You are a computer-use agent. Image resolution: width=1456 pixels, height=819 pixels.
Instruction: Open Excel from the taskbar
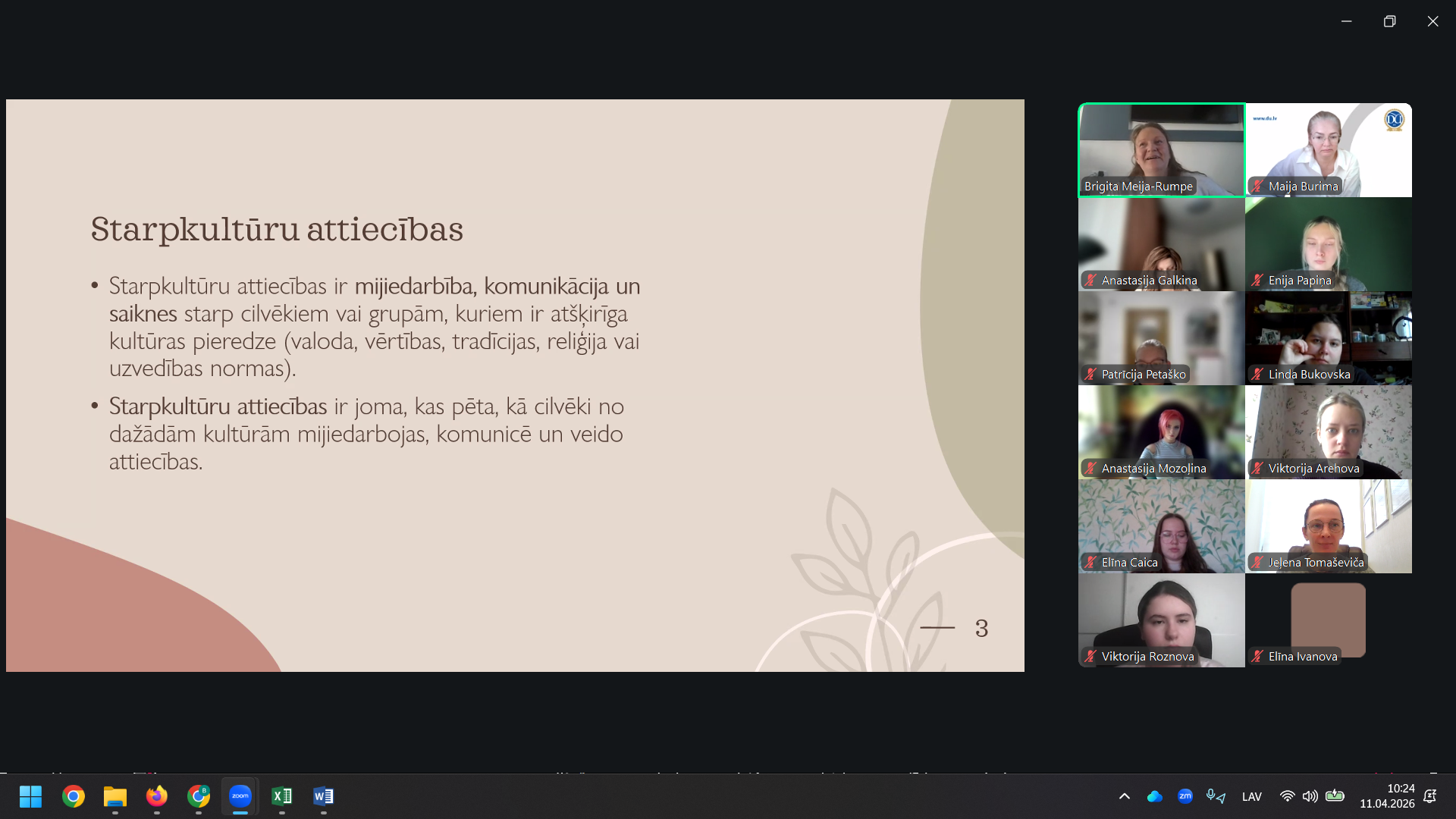(281, 795)
